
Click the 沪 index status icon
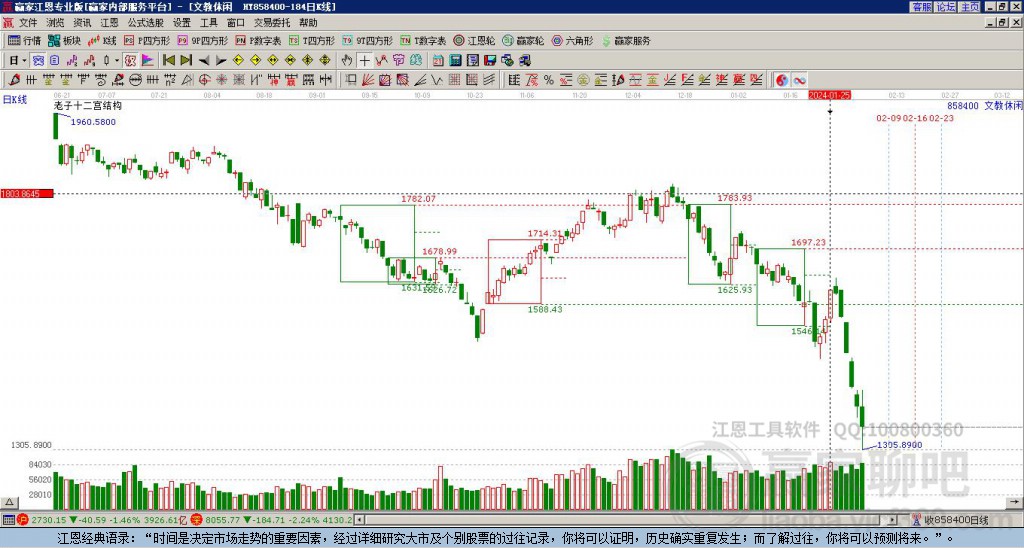tap(23, 520)
